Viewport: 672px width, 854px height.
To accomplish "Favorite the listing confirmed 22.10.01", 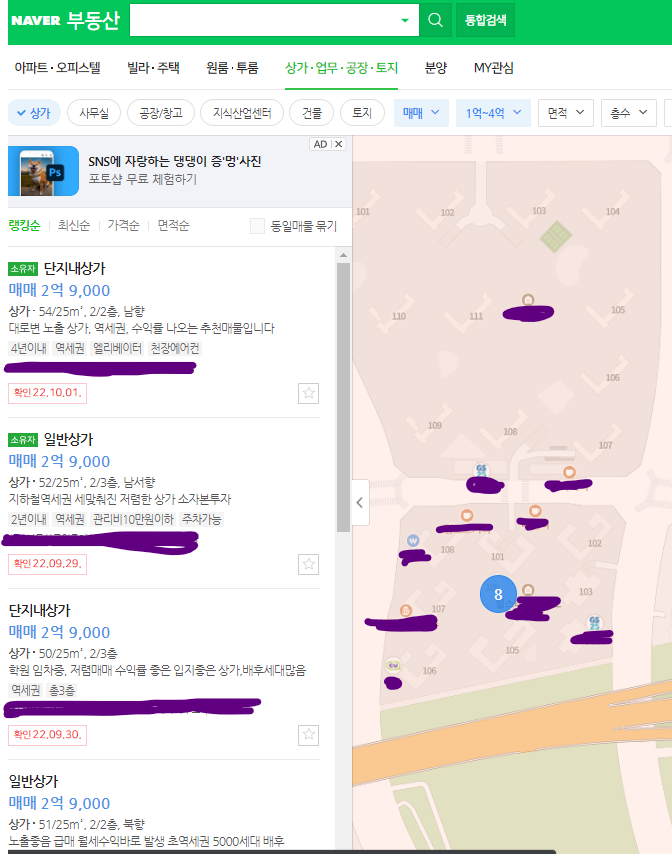I will [308, 393].
